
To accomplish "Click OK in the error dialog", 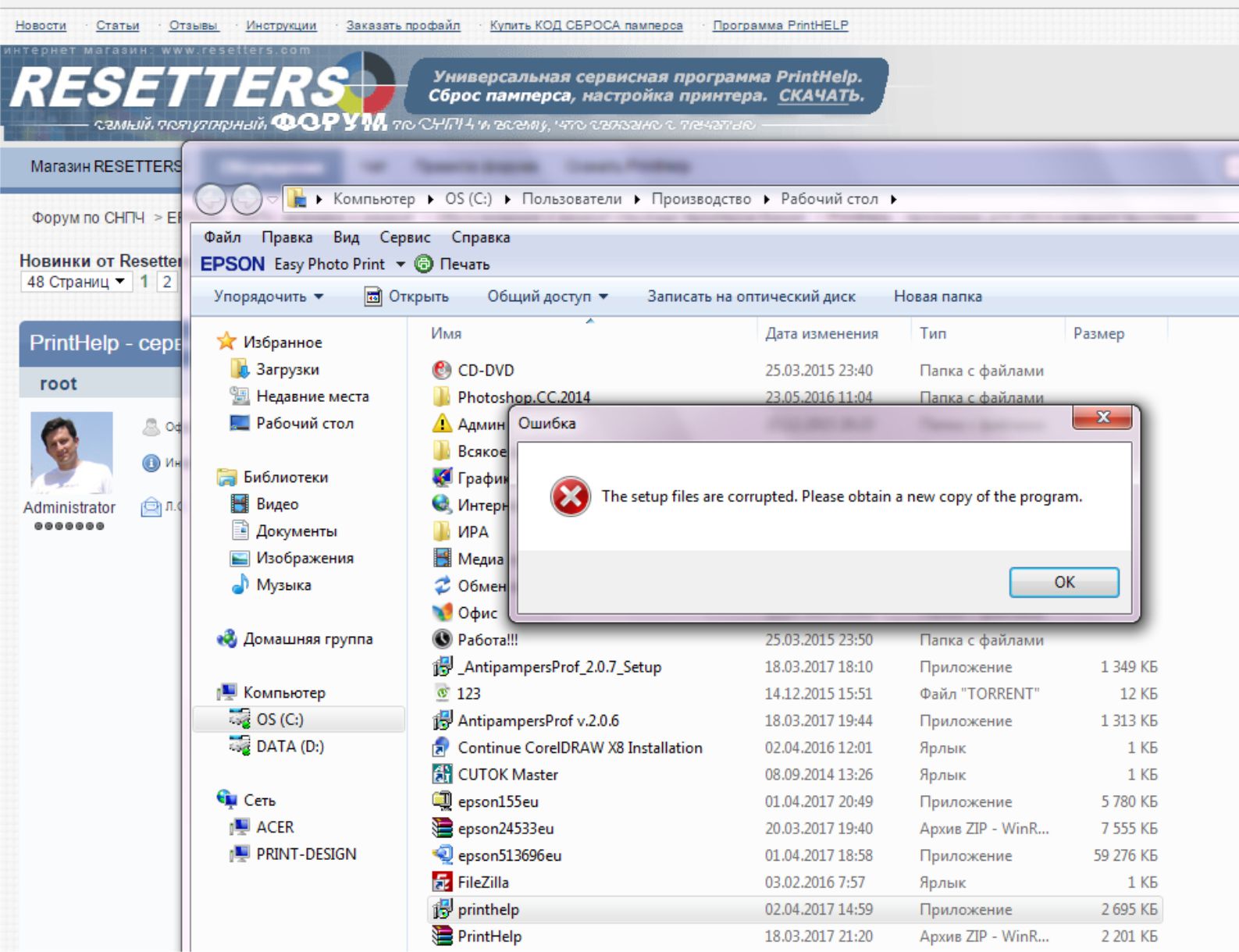I will click(x=1063, y=582).
